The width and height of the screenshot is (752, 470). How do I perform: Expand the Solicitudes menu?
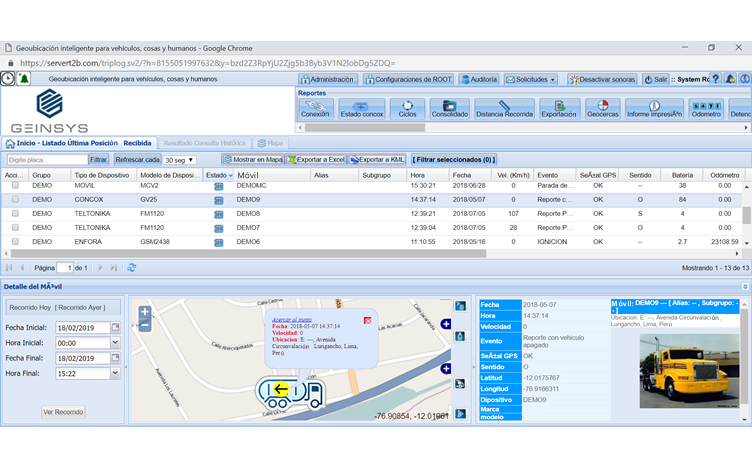pyautogui.click(x=531, y=79)
